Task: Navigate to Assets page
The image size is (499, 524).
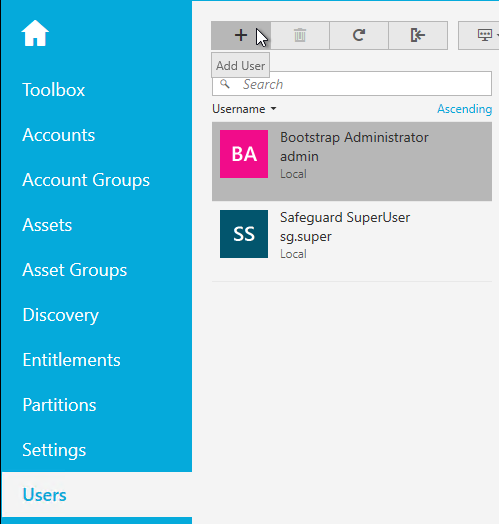Action: coord(47,225)
